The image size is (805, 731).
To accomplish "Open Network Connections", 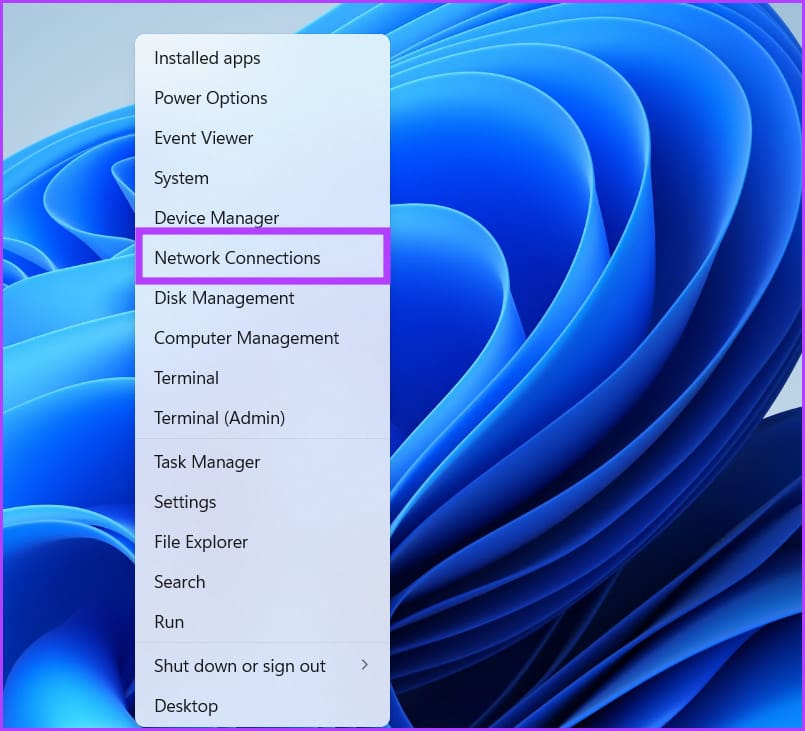I will pyautogui.click(x=262, y=258).
